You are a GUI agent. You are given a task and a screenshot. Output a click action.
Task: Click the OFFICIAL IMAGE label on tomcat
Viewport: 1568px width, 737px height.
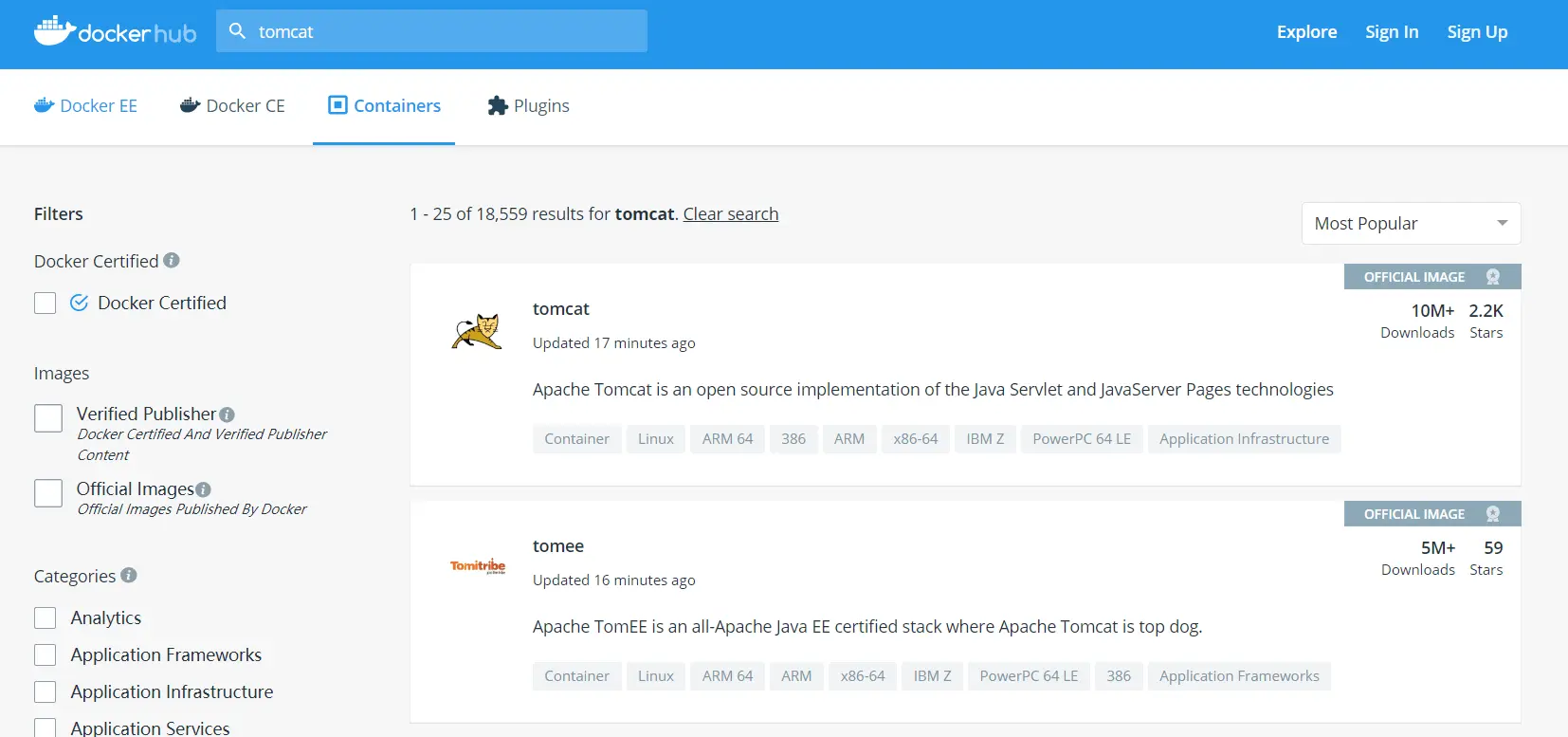click(1414, 277)
